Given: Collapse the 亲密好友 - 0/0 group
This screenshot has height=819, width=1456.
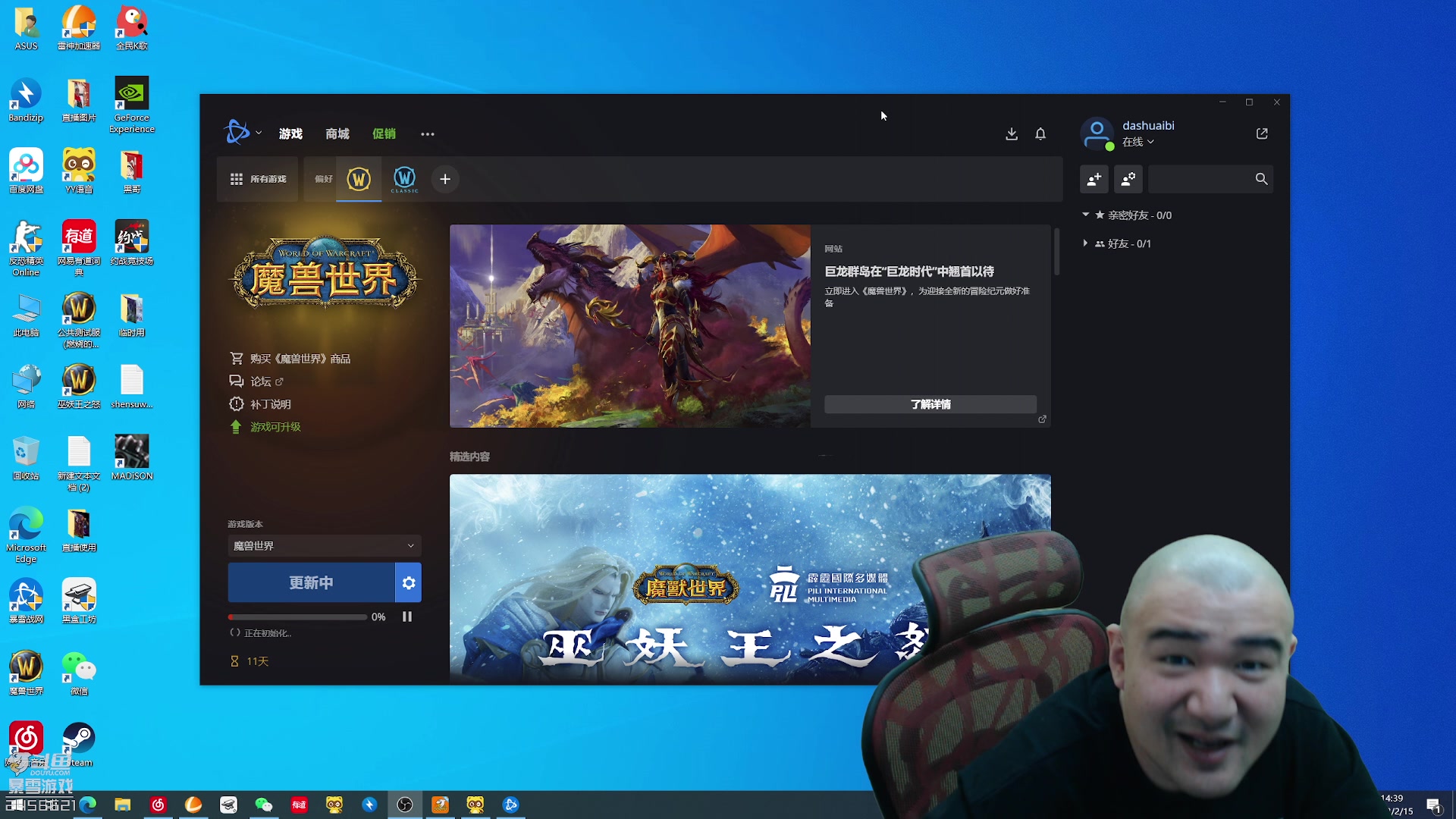Looking at the screenshot, I should [1085, 215].
